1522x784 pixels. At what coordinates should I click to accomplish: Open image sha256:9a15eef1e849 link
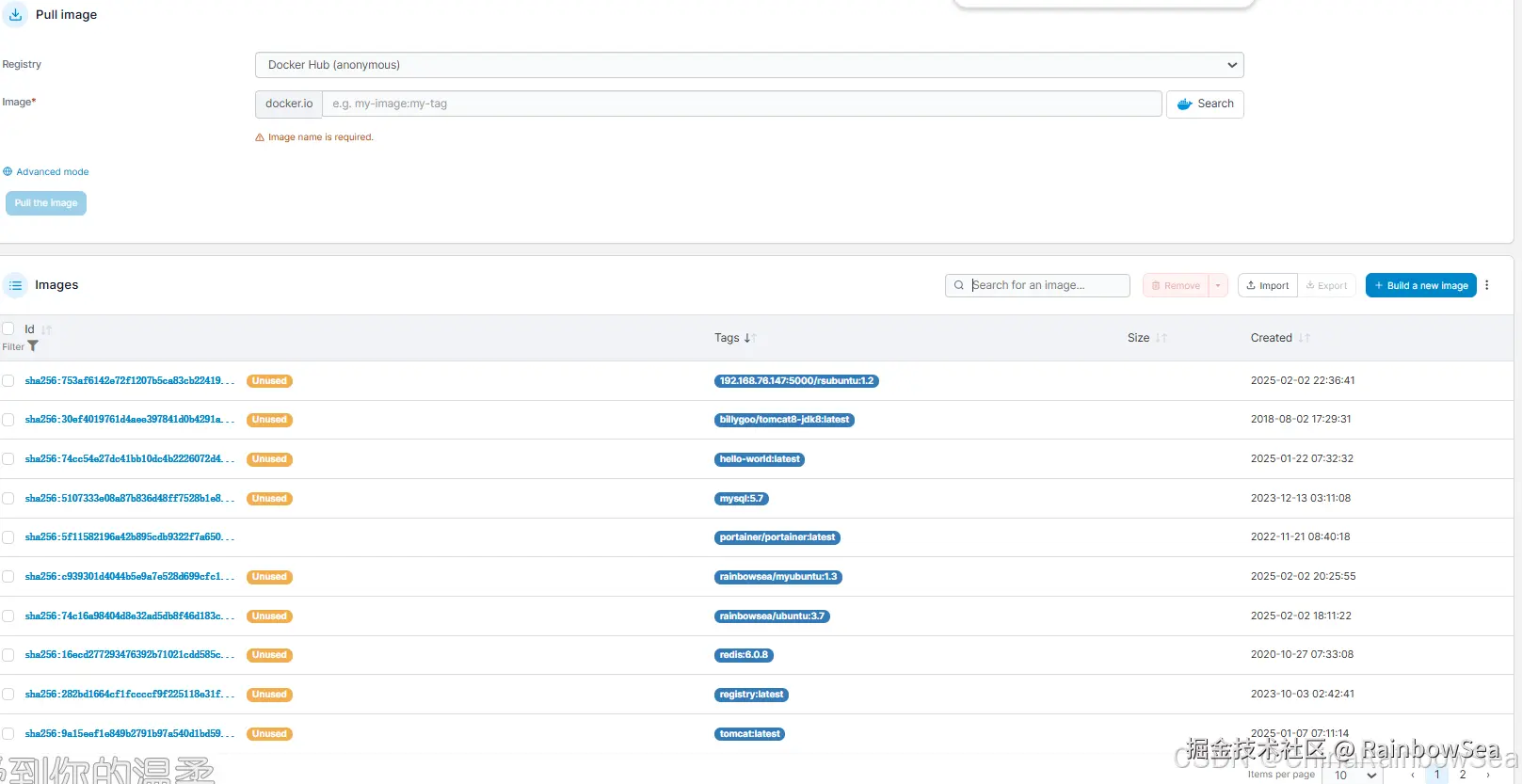(130, 734)
